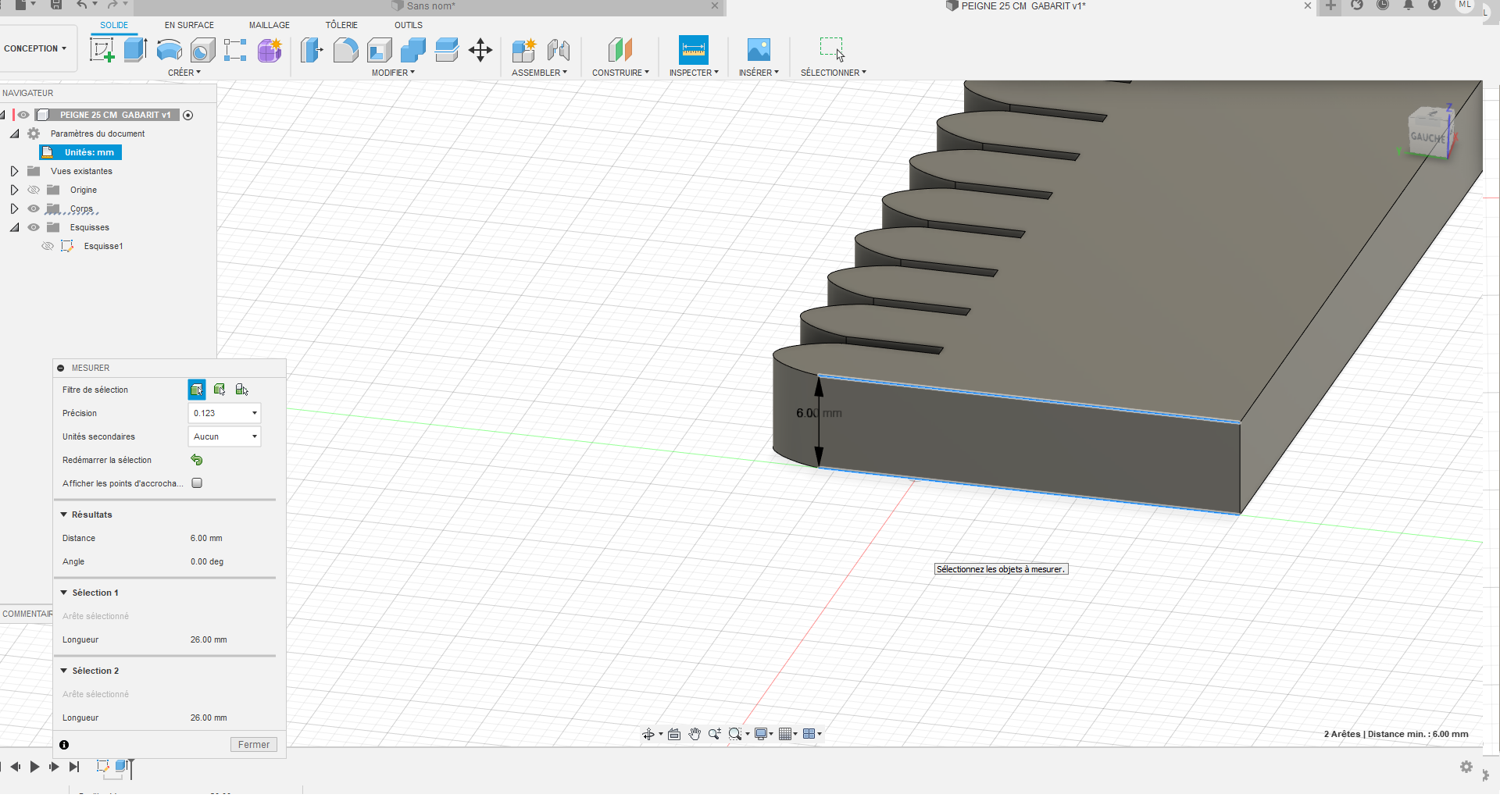Click the Measure icon under Inspecter
The height and width of the screenshot is (812, 1500).
pyautogui.click(x=693, y=50)
